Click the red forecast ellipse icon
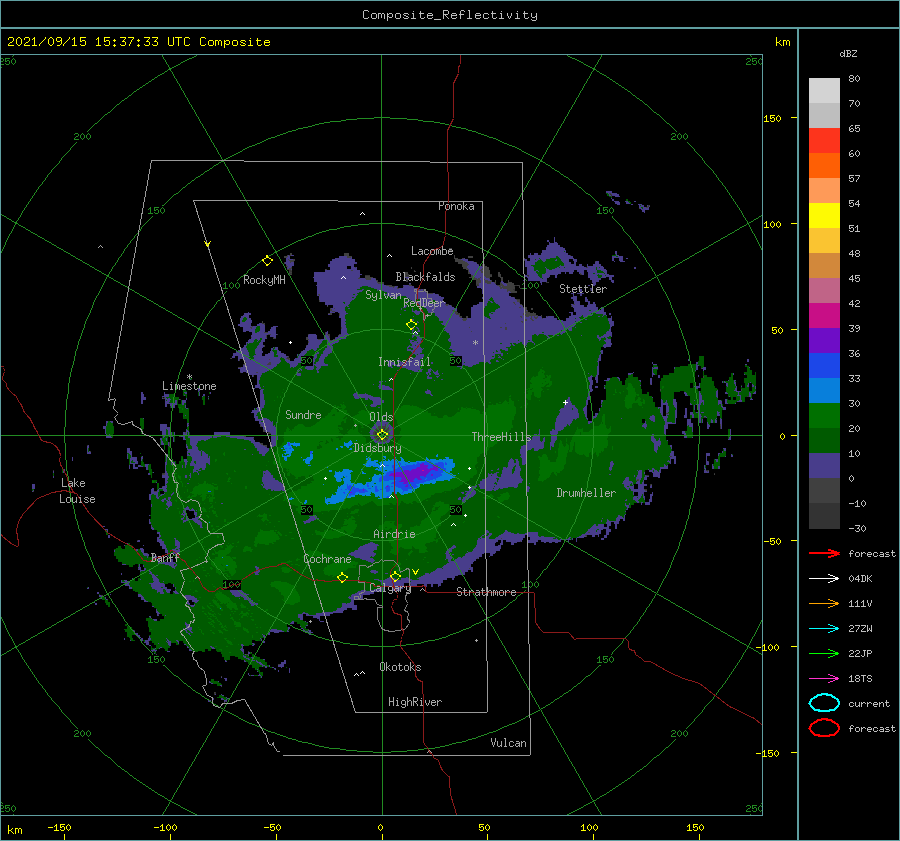The image size is (900, 841). (824, 728)
